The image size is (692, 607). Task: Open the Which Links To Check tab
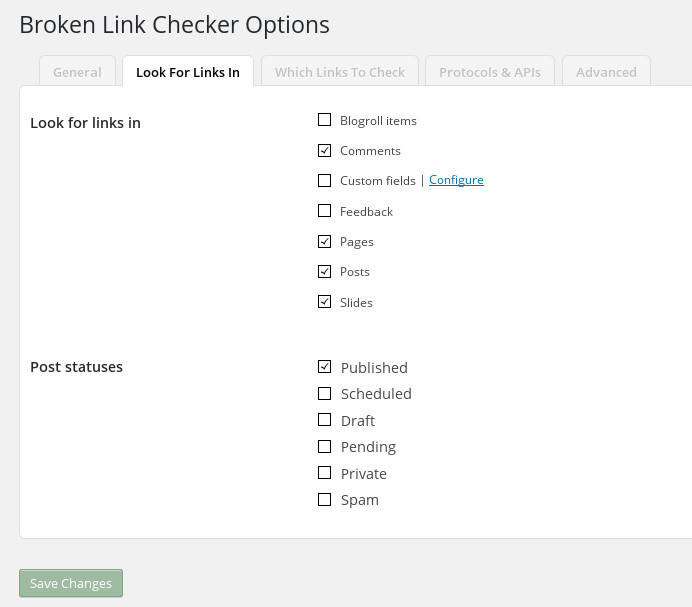(x=340, y=72)
